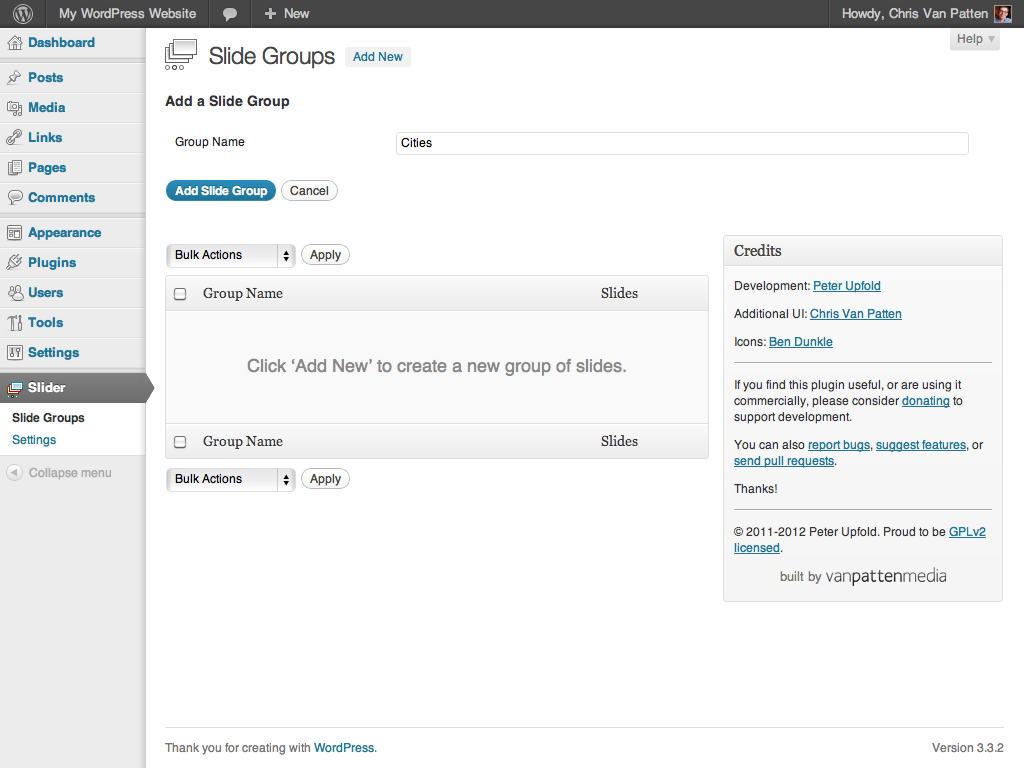
Task: Click the Collapse menu arrow icon
Action: point(15,473)
